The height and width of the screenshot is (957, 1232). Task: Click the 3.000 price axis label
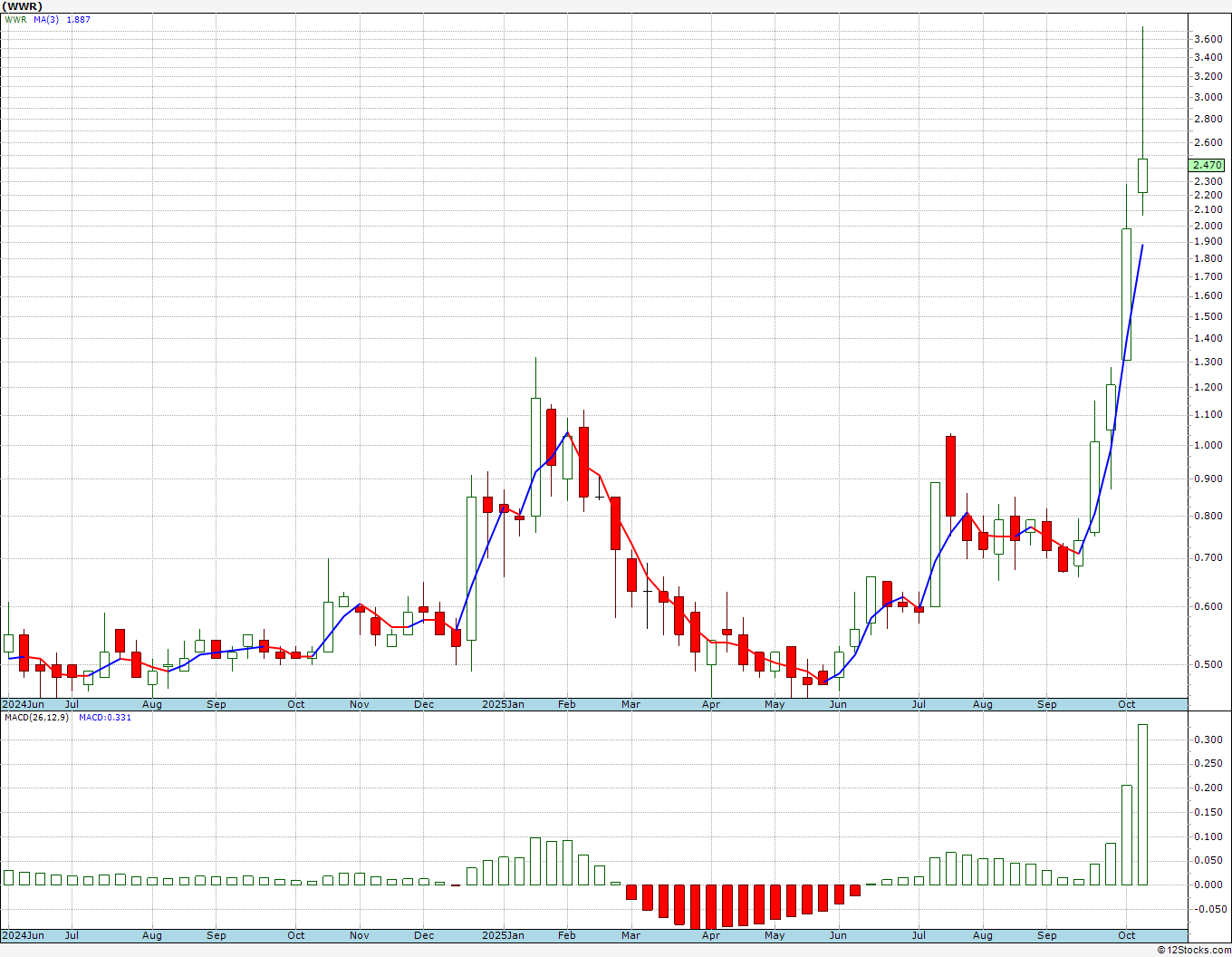coord(1208,97)
